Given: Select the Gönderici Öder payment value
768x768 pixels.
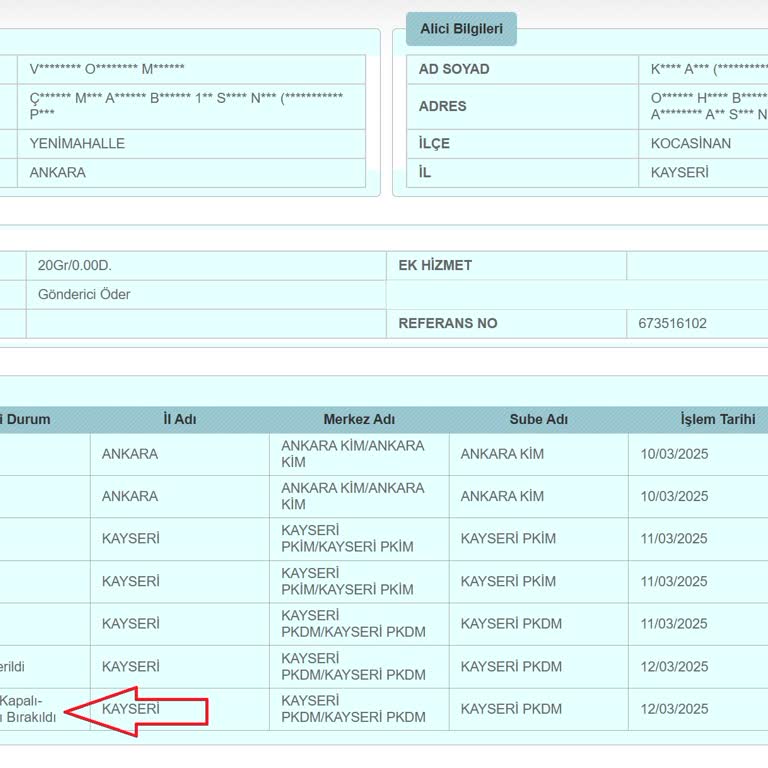Looking at the screenshot, I should (x=84, y=294).
